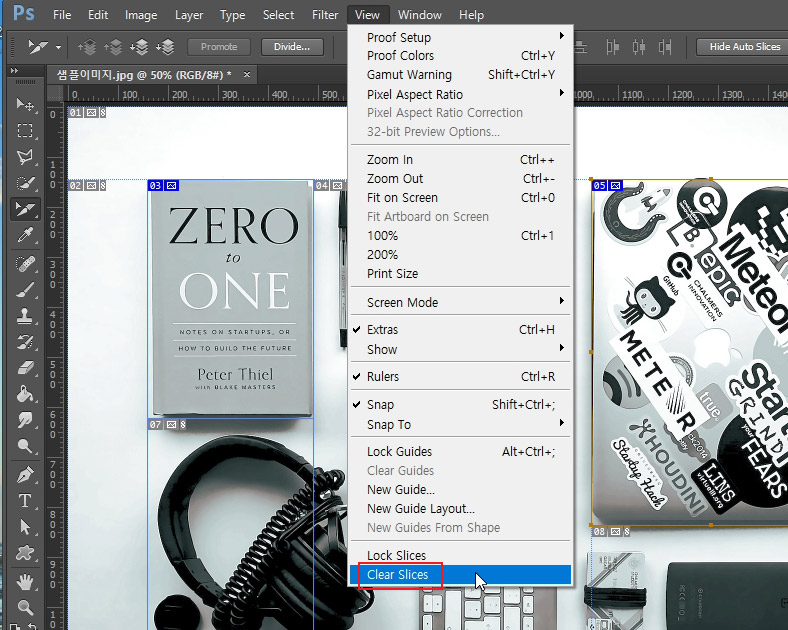Toggle Extras in View menu
Image resolution: width=788 pixels, height=630 pixels.
click(460, 330)
